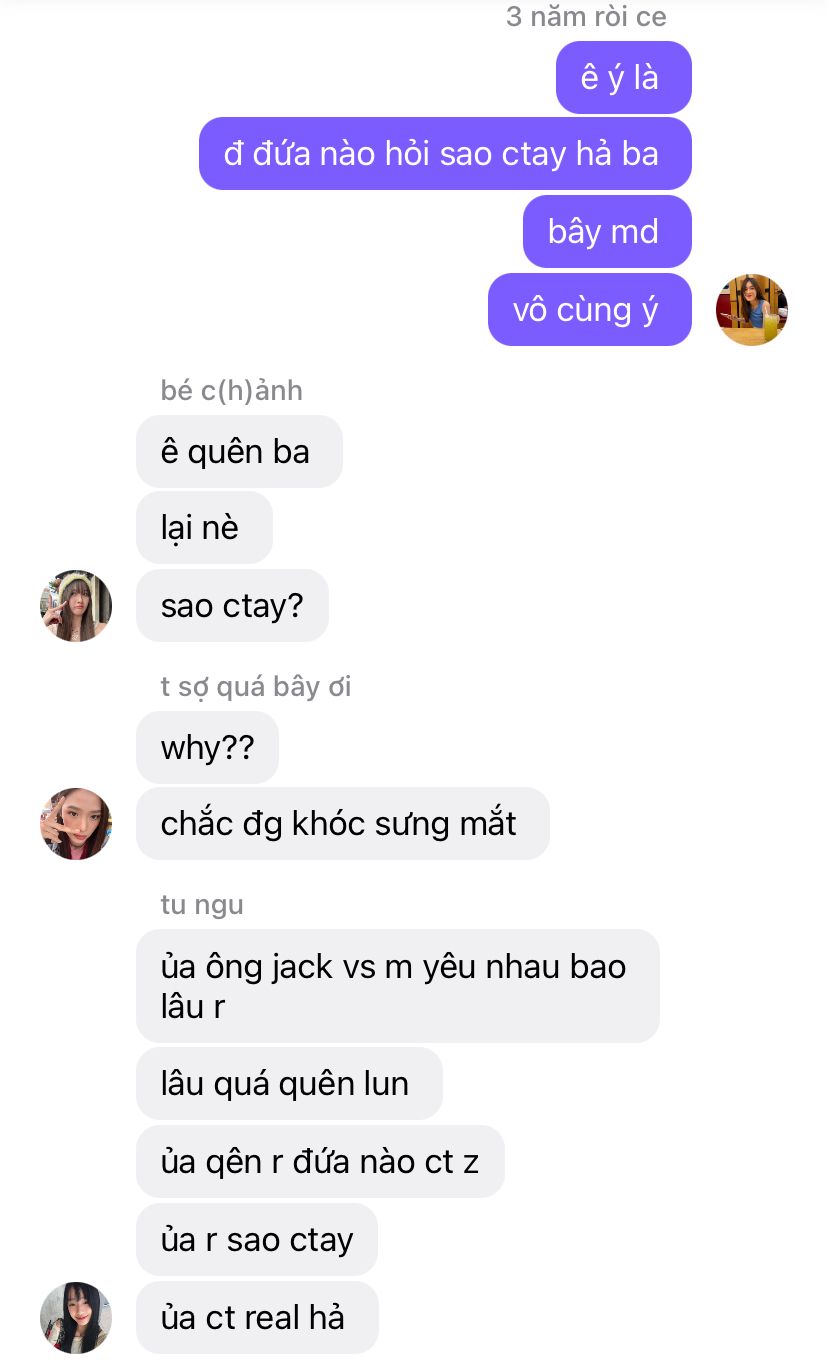This screenshot has width=828, height=1370.
Task: Tap the 'ủa ct real hả' bubble
Action: pyautogui.click(x=257, y=1318)
